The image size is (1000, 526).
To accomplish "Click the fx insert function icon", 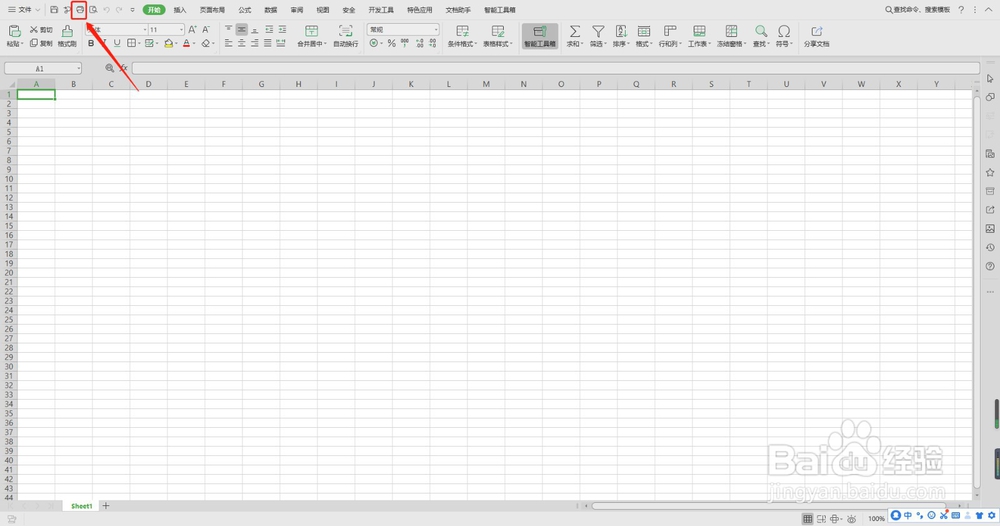I will point(123,68).
